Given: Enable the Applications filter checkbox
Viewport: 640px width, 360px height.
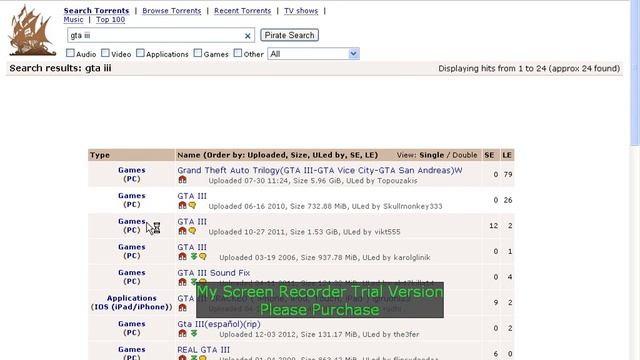Looking at the screenshot, I should (140, 53).
